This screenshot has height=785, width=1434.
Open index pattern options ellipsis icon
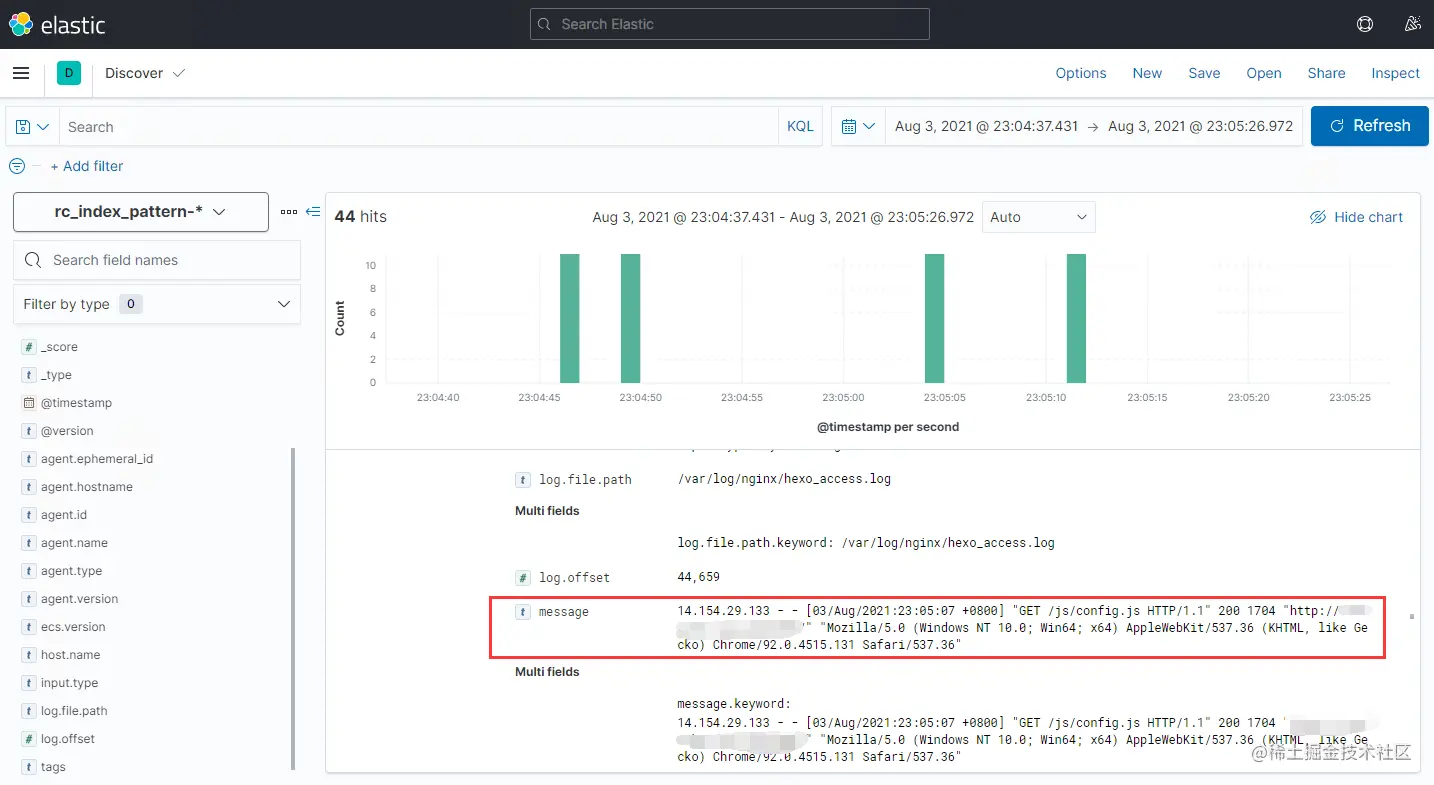click(288, 212)
